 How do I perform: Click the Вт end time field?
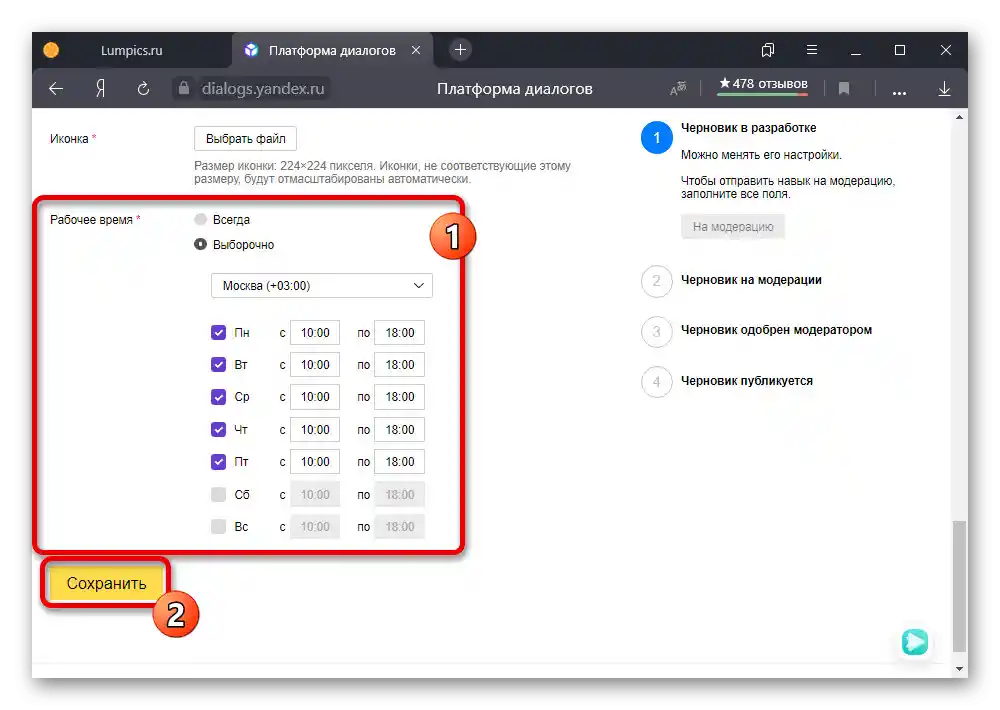pyautogui.click(x=399, y=364)
